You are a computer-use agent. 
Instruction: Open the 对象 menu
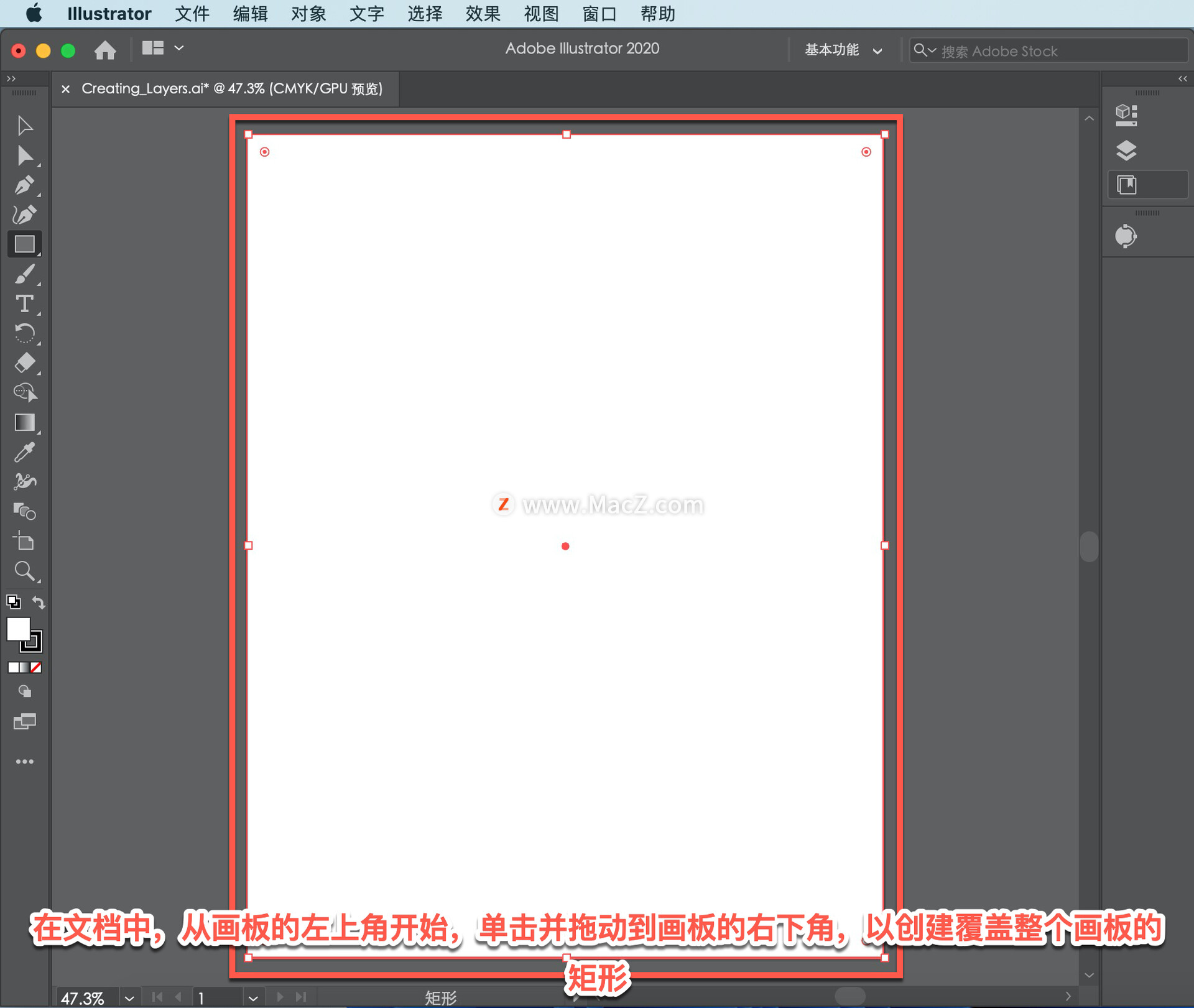[308, 14]
